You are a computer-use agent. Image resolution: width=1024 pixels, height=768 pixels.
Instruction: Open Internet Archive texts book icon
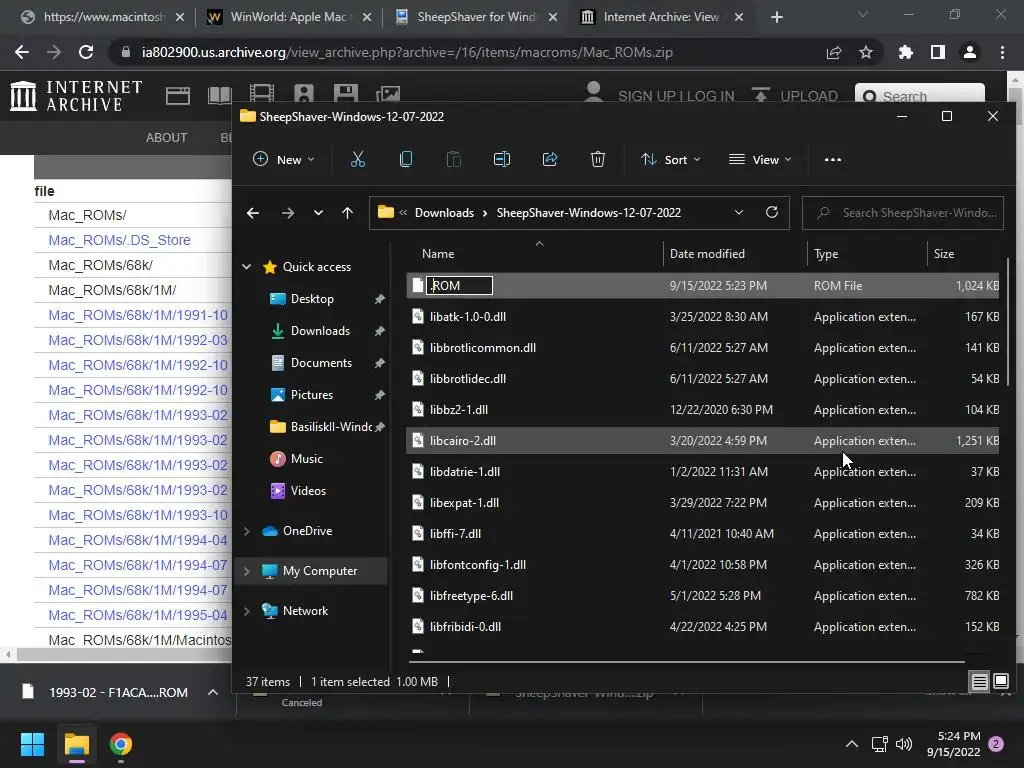click(x=219, y=95)
